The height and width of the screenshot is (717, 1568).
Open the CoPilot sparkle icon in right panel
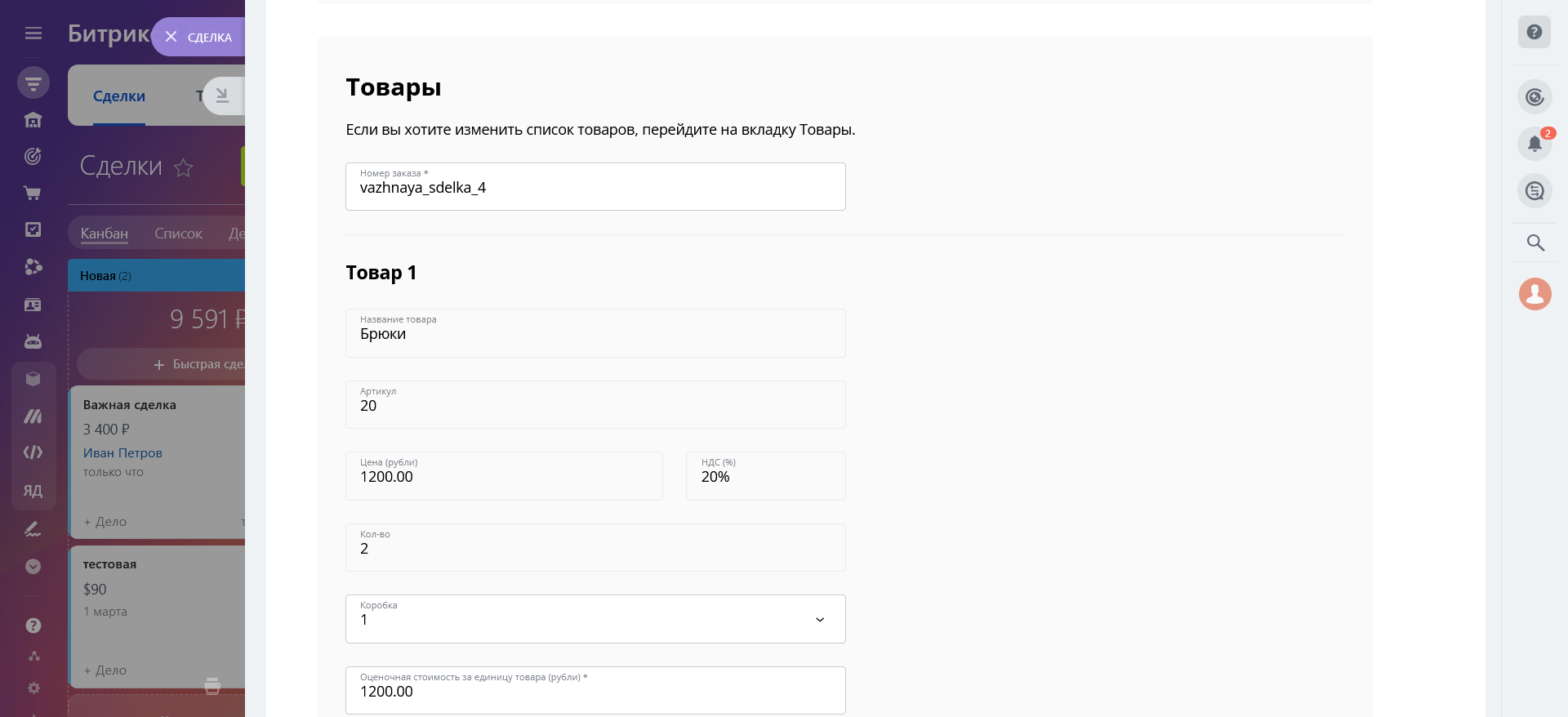(x=1535, y=97)
